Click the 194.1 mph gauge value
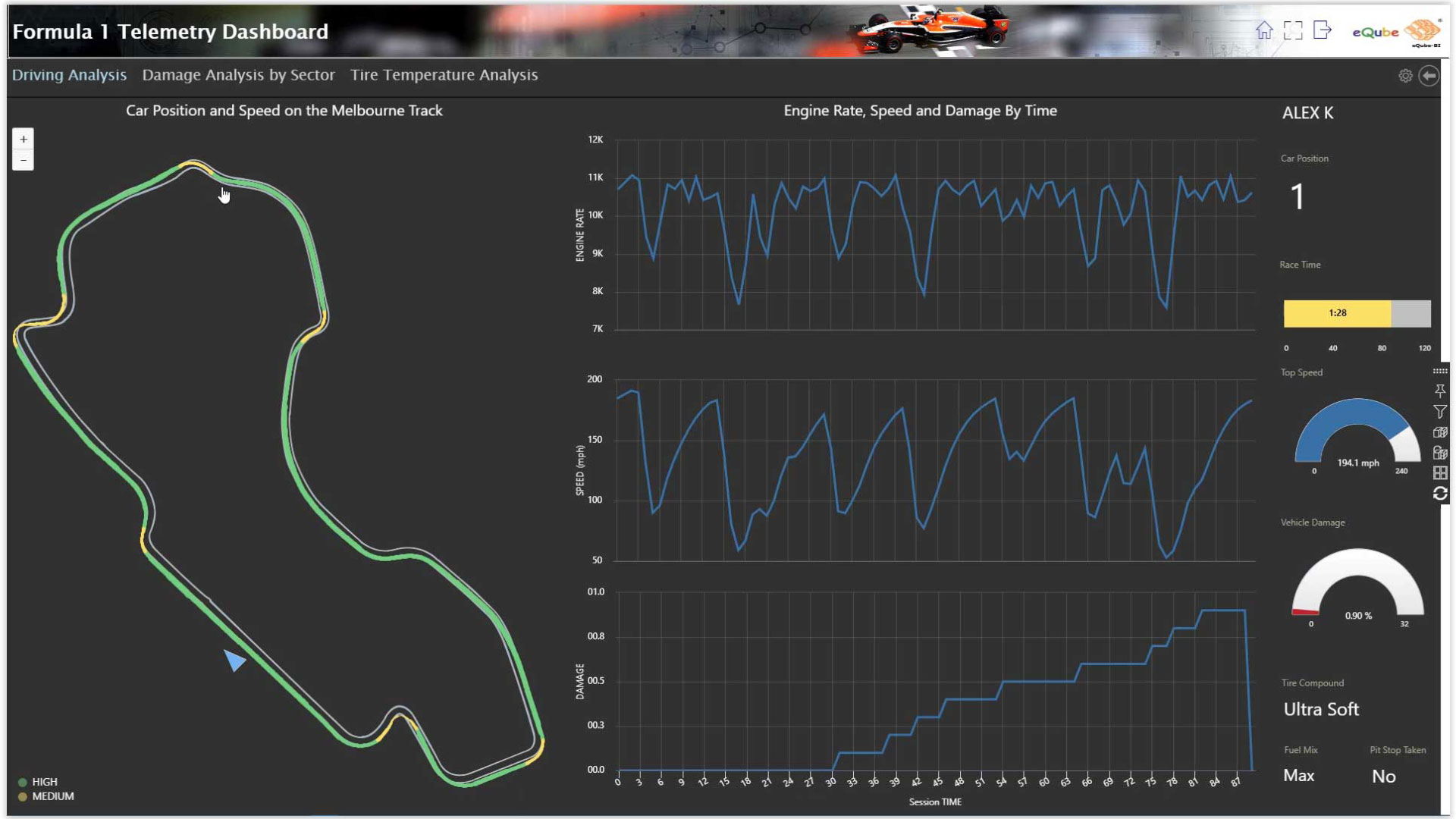 tap(1357, 463)
